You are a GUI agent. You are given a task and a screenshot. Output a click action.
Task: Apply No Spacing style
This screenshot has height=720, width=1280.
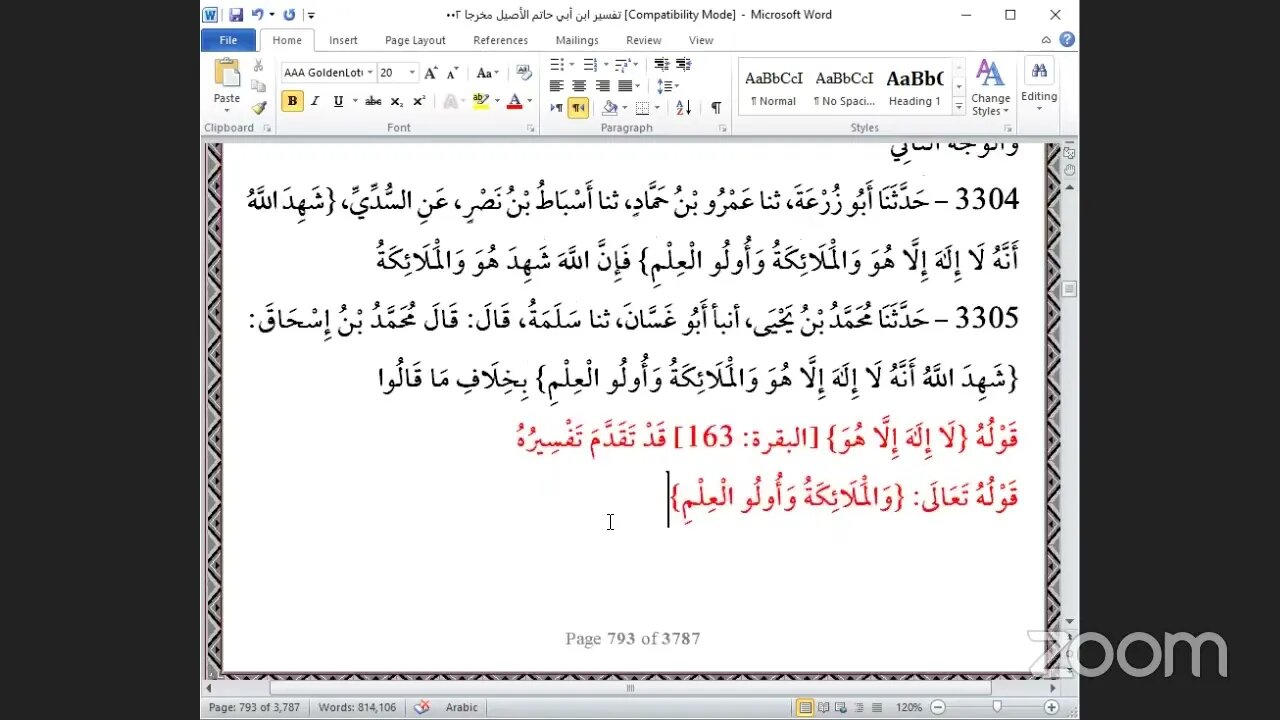(844, 88)
